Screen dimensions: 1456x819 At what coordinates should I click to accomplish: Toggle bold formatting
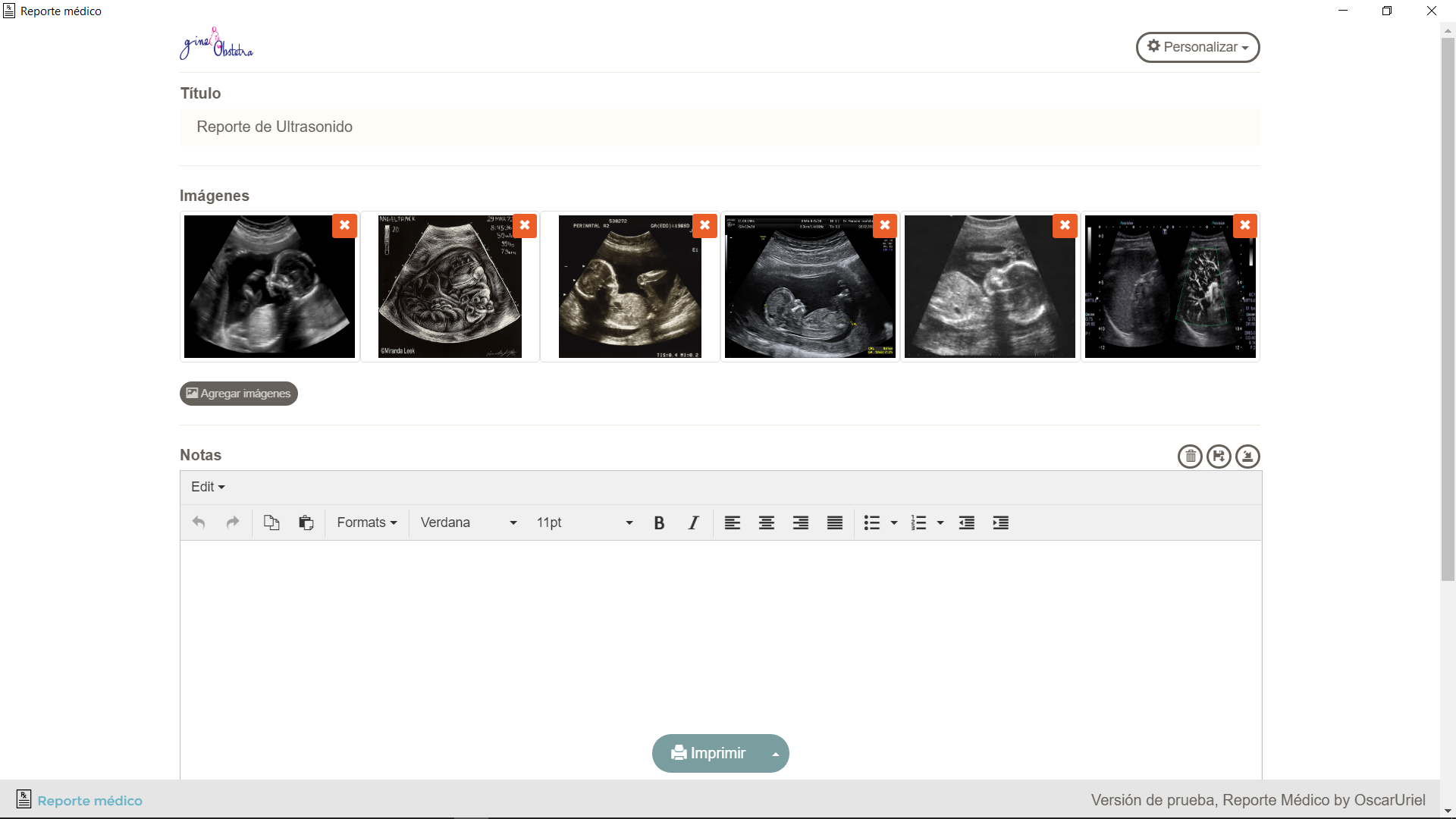pos(659,522)
